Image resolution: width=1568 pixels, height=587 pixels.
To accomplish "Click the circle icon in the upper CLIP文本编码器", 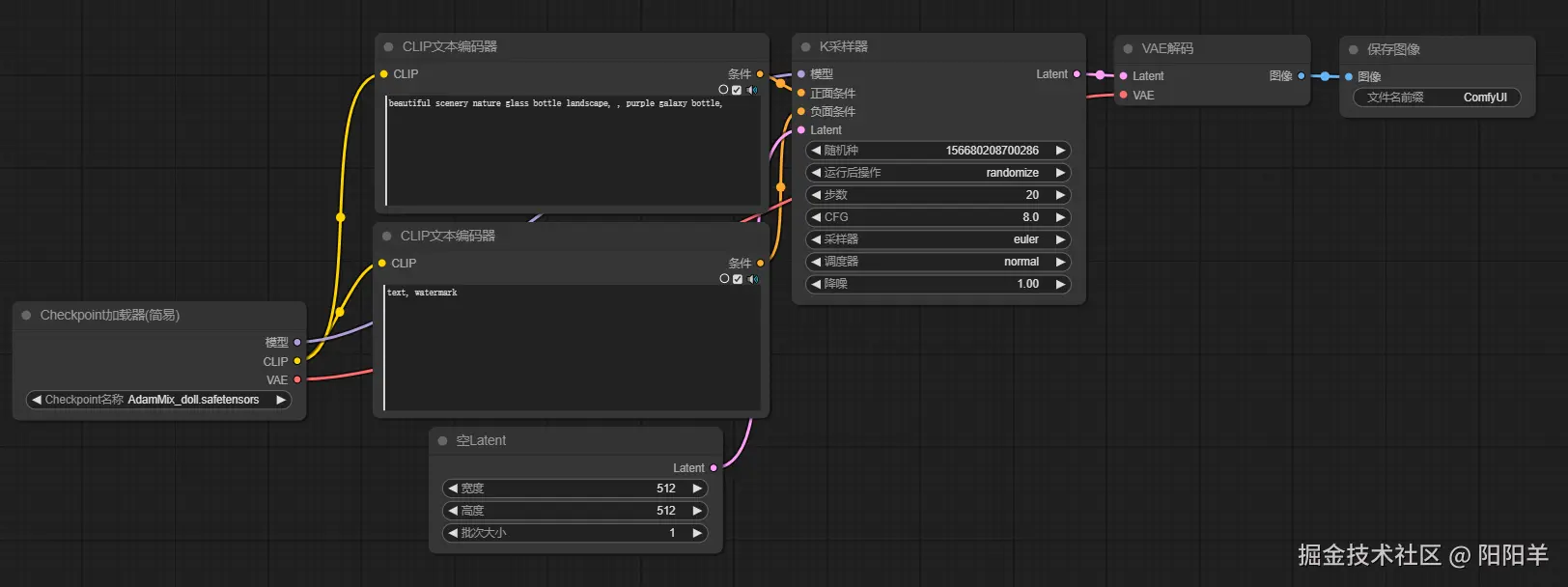I will pyautogui.click(x=723, y=90).
